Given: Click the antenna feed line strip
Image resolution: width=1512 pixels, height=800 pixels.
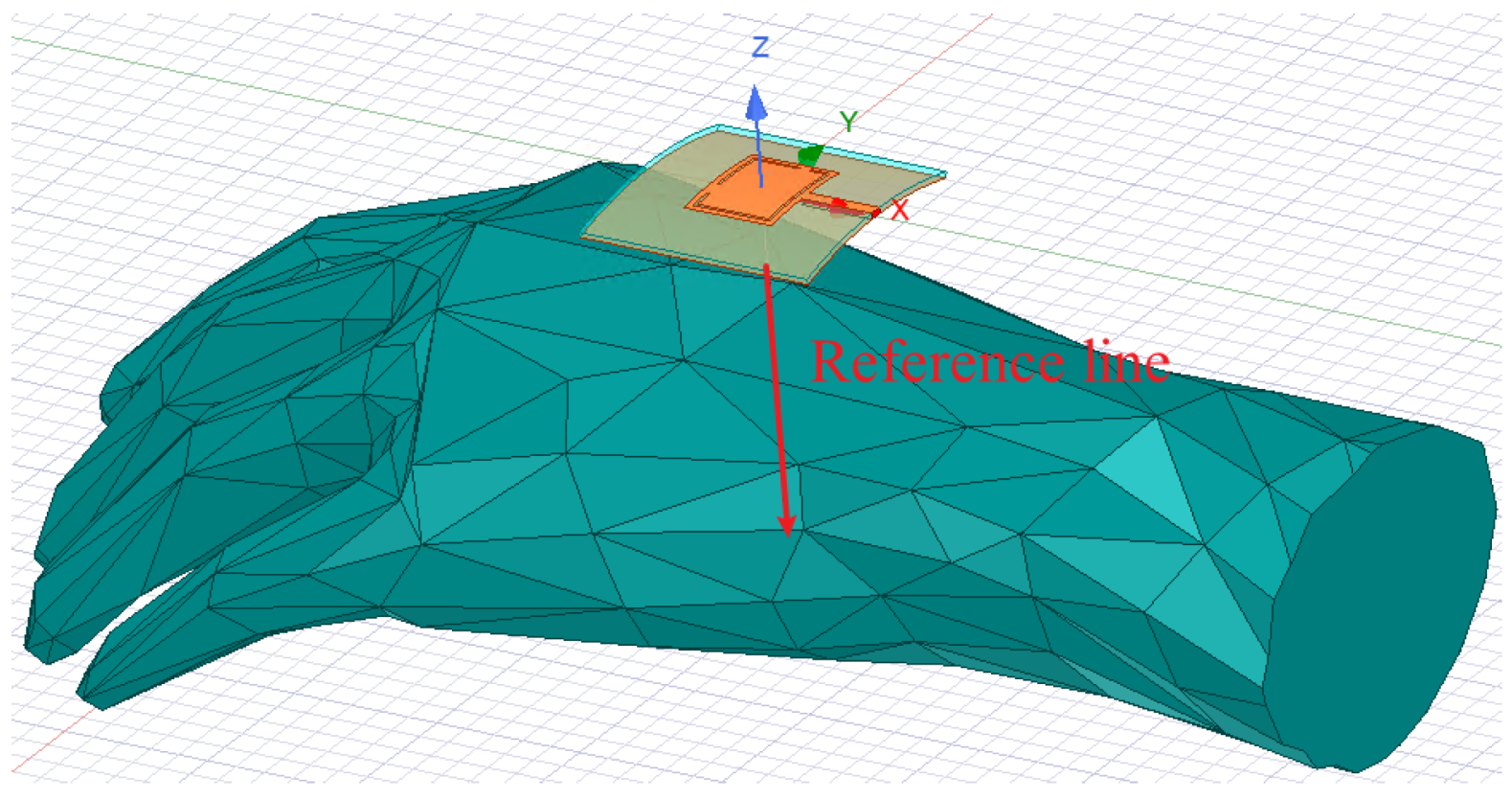Looking at the screenshot, I should [843, 204].
